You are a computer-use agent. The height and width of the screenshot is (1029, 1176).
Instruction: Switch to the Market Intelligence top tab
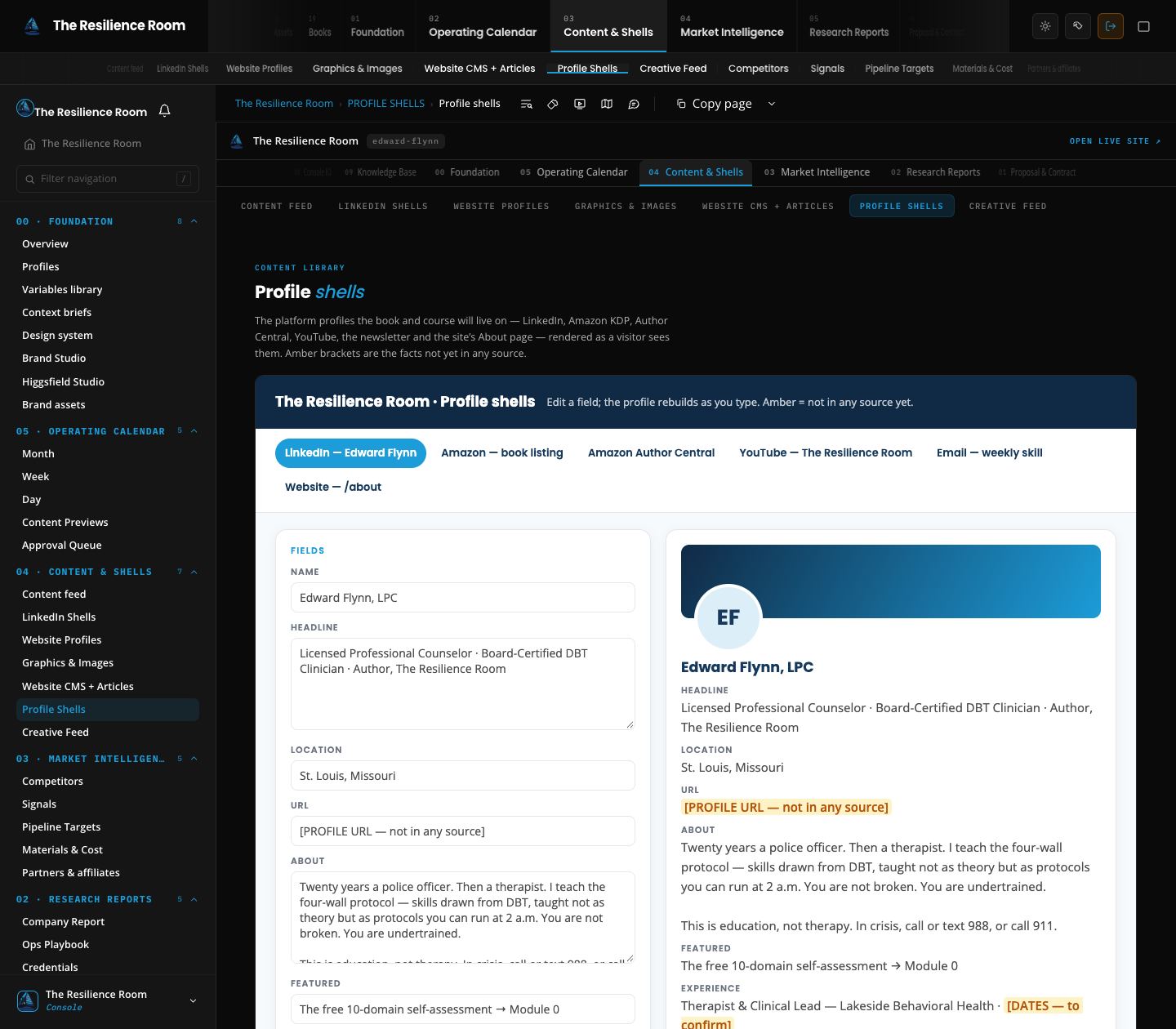point(732,26)
